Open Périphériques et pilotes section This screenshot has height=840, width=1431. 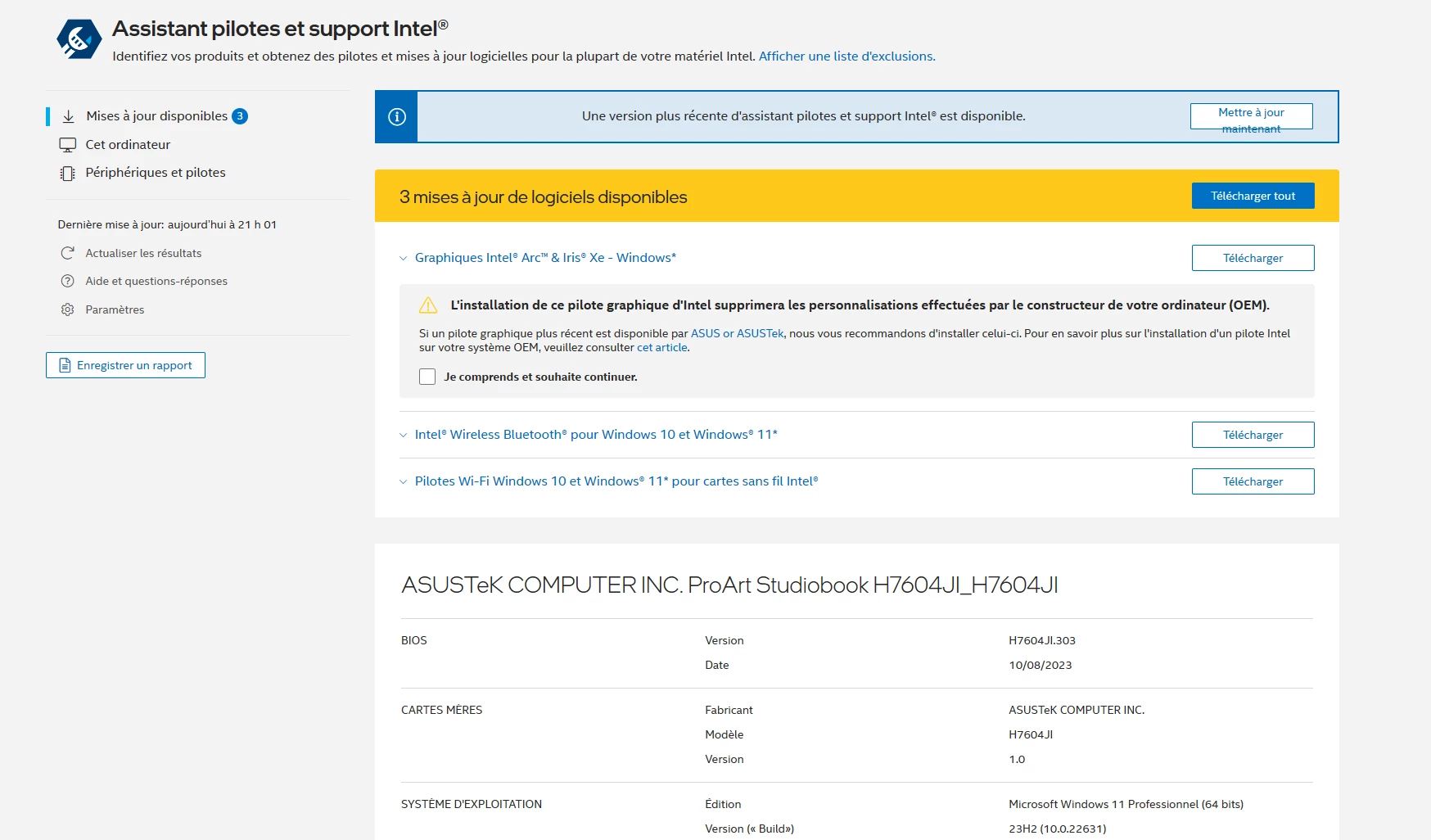click(x=156, y=173)
